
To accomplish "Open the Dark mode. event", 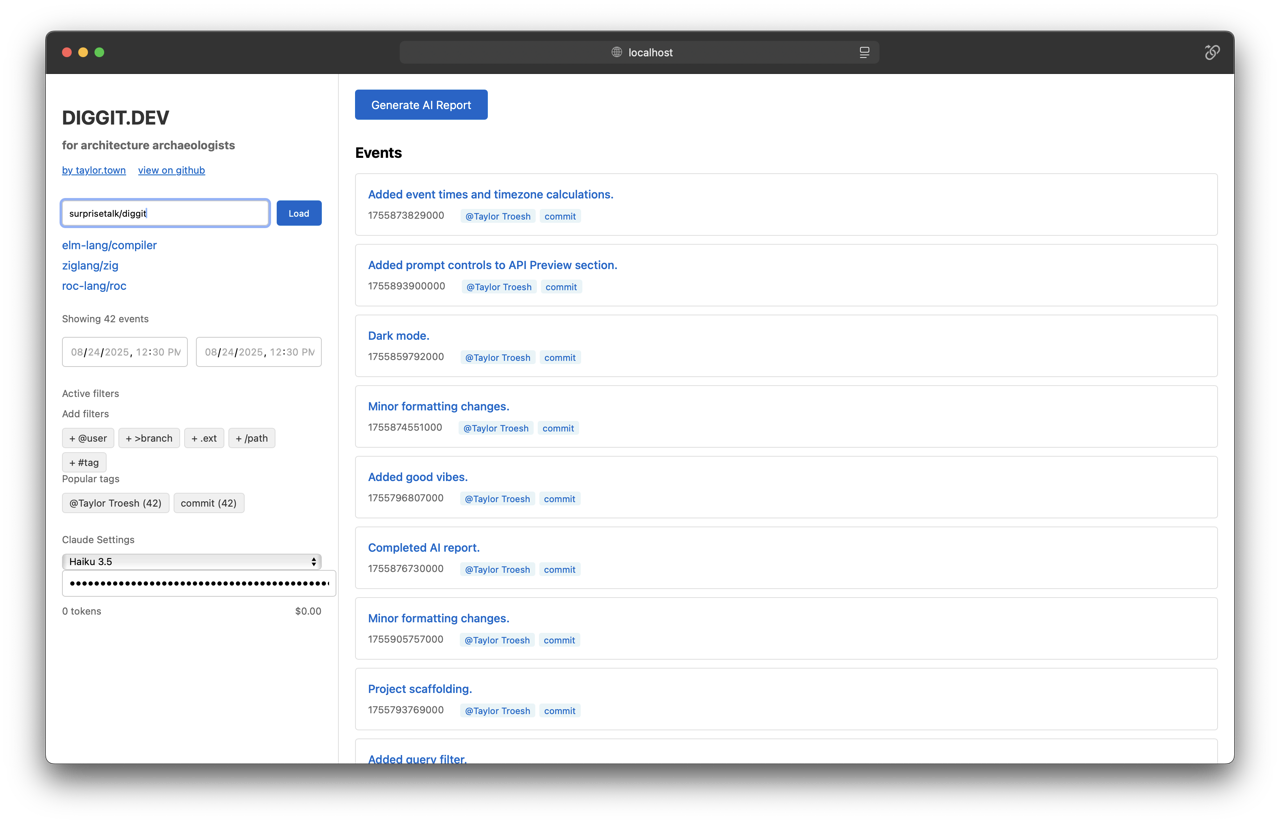I will [x=398, y=336].
